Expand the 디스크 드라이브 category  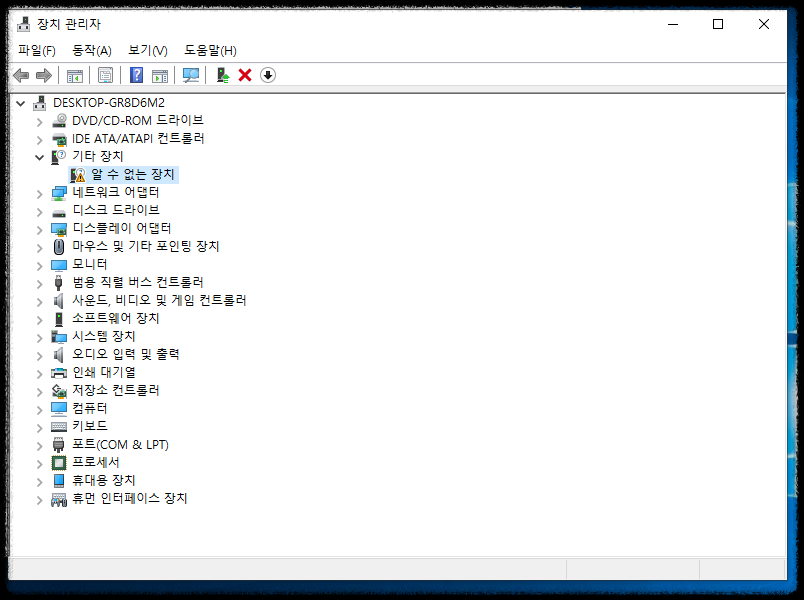[39, 212]
